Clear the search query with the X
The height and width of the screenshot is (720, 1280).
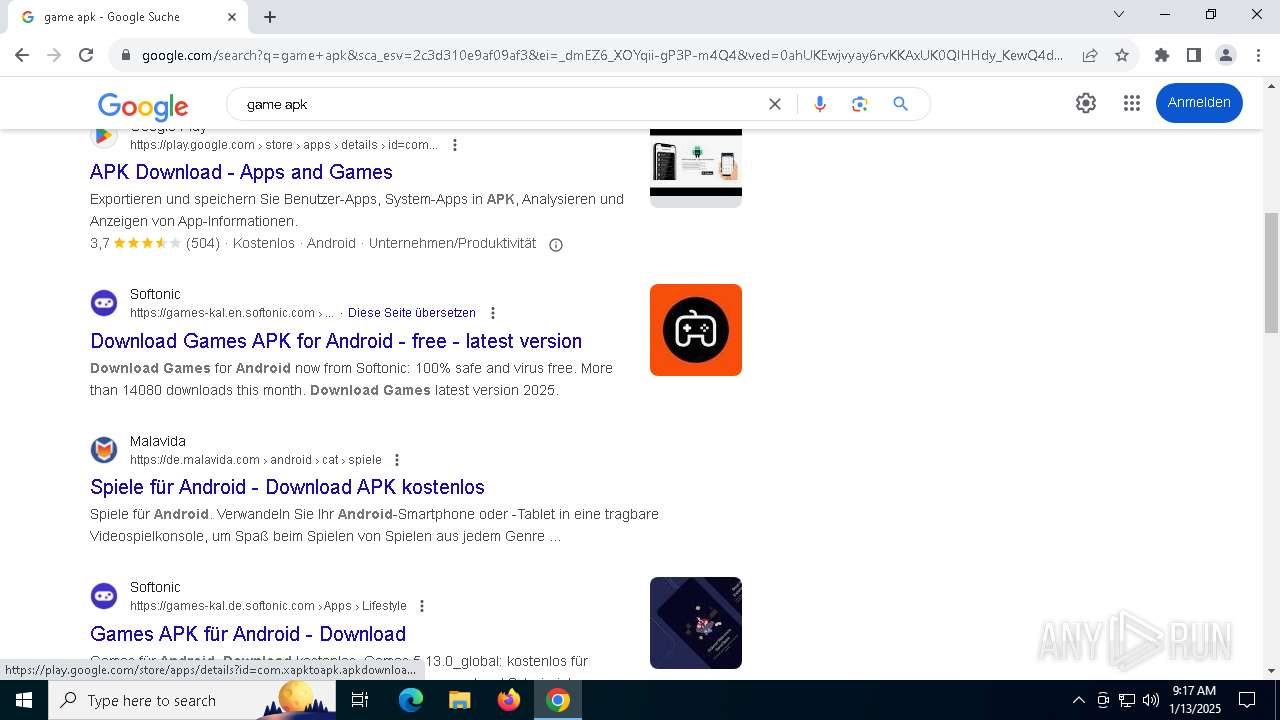coord(774,104)
